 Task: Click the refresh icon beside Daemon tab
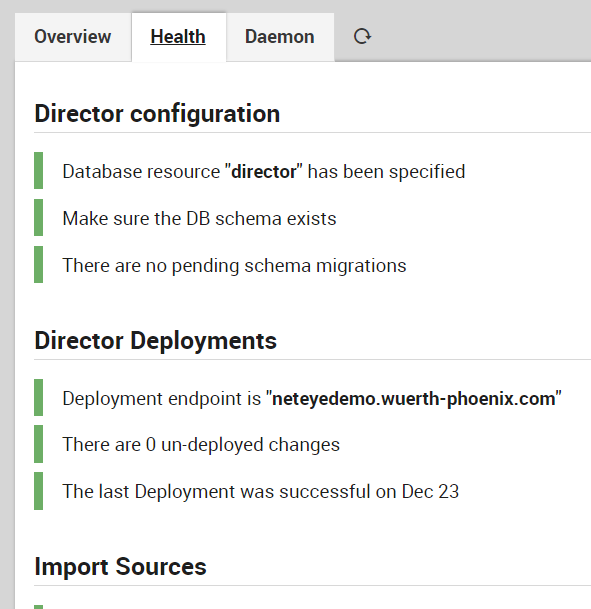tap(362, 37)
